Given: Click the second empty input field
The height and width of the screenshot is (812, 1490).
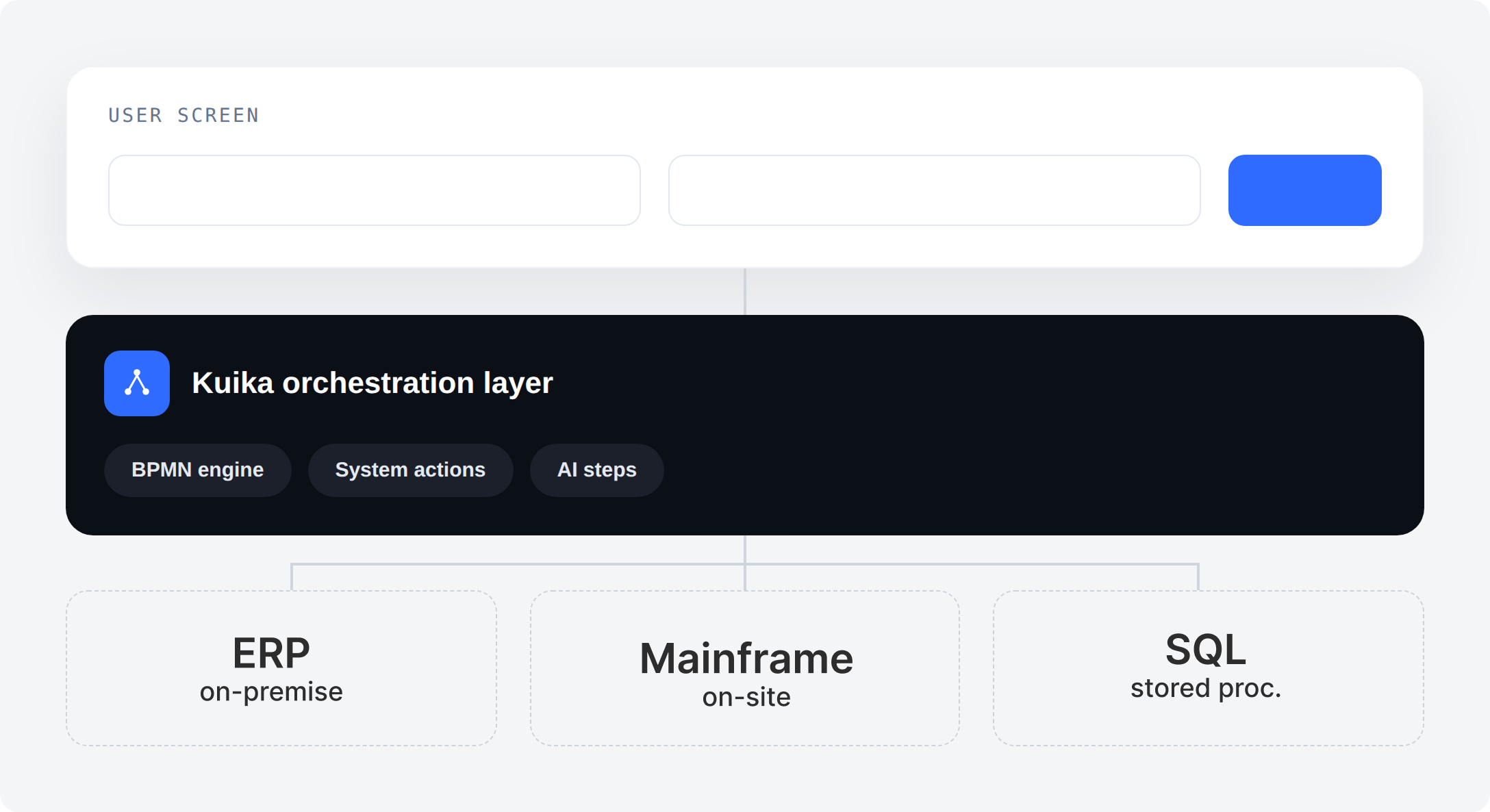Looking at the screenshot, I should tap(935, 190).
